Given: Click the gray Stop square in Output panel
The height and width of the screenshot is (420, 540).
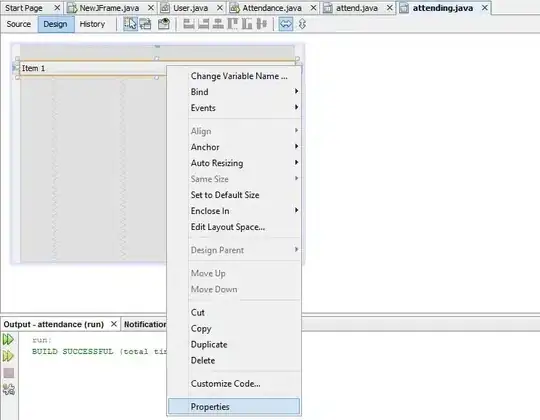Looking at the screenshot, I should (9, 373).
